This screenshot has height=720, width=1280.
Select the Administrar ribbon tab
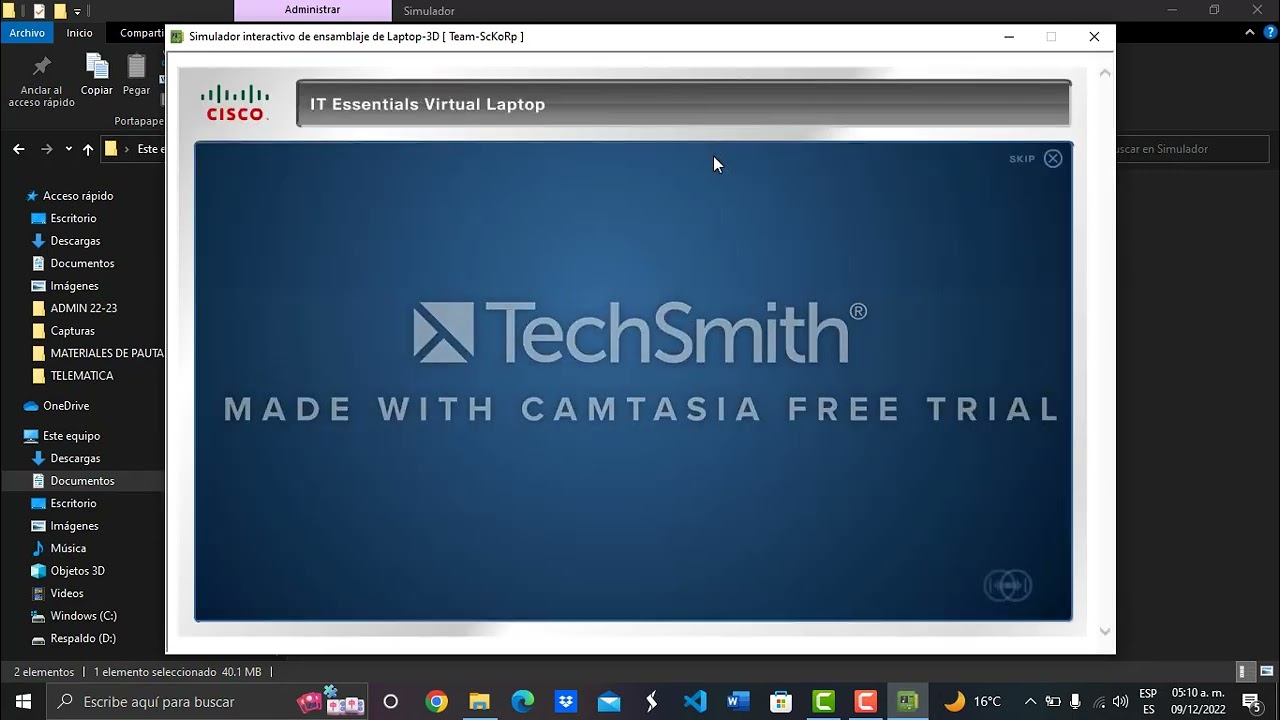click(312, 10)
